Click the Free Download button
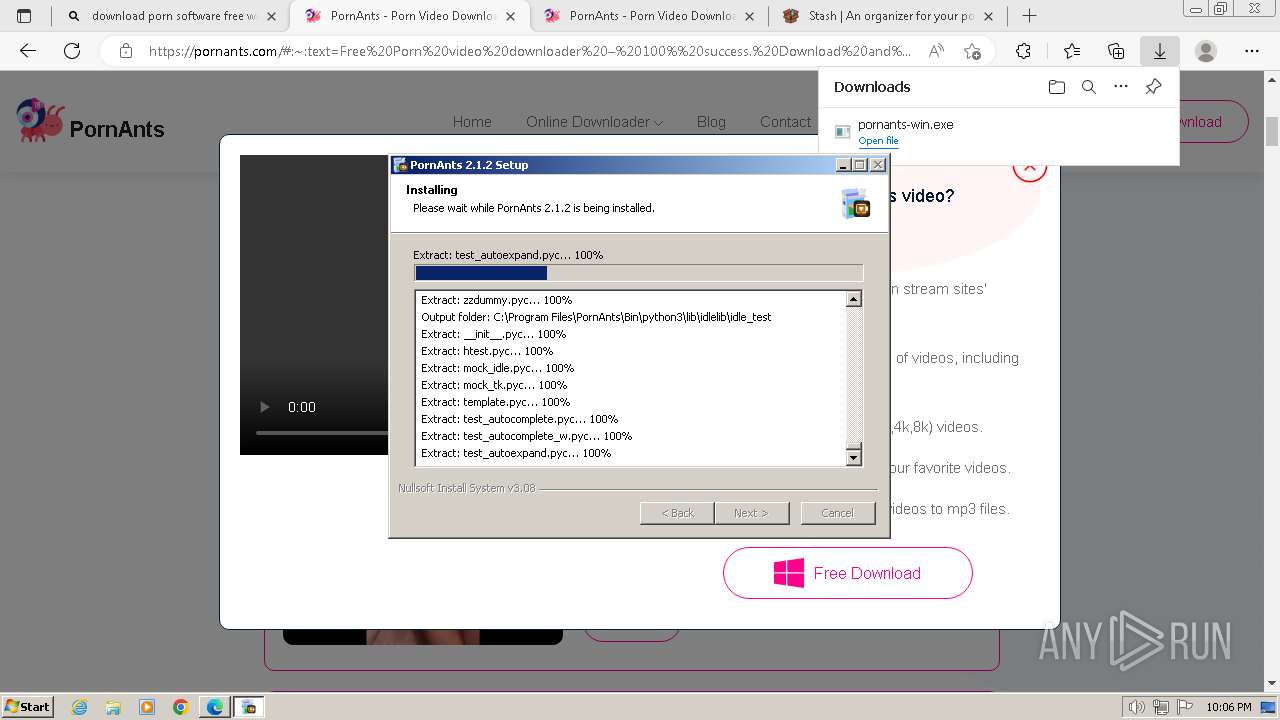This screenshot has width=1280, height=720. [x=848, y=573]
